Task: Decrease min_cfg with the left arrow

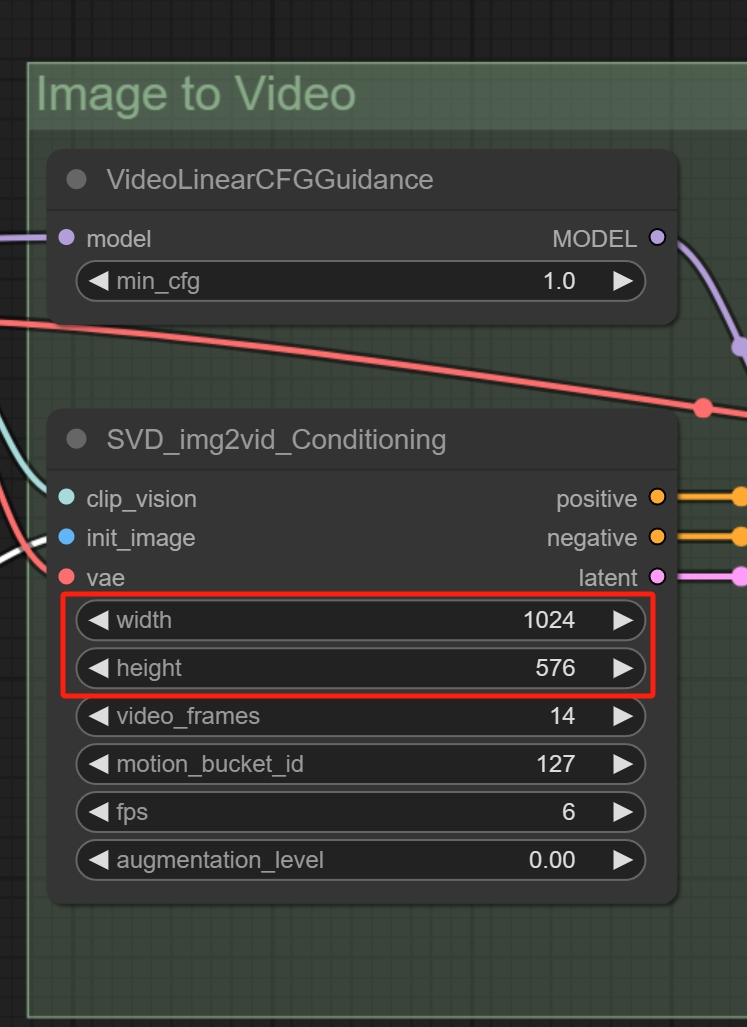Action: click(98, 281)
